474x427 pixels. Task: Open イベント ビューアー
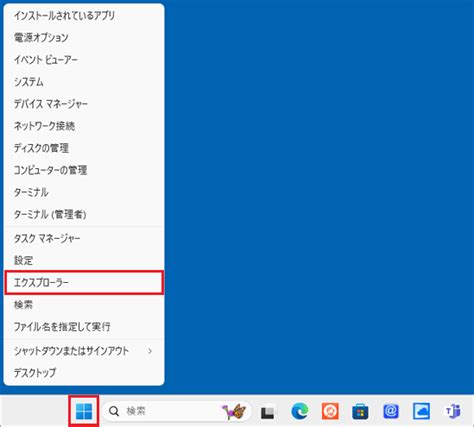coord(84,60)
